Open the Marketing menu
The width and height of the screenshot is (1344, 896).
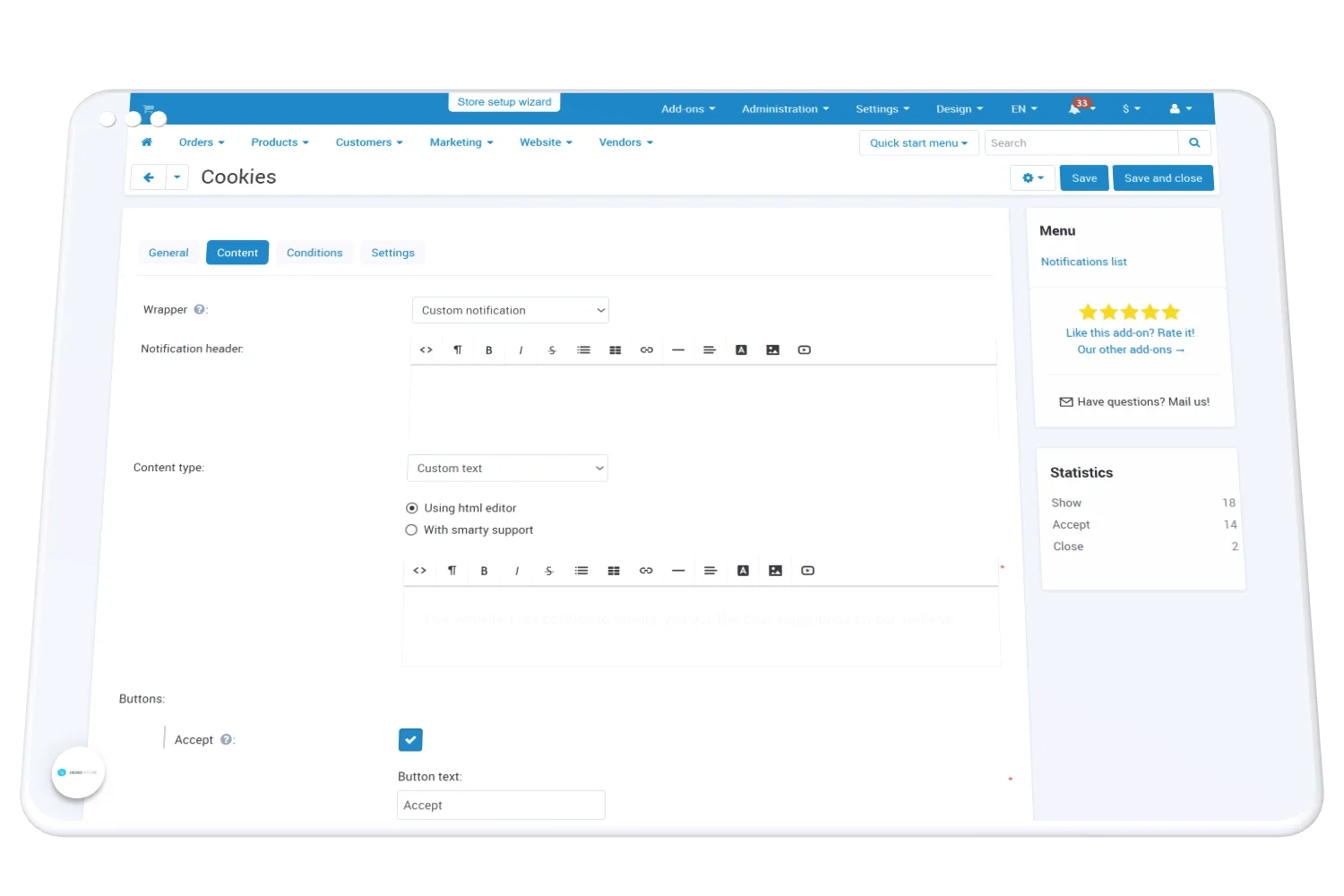coord(461,142)
